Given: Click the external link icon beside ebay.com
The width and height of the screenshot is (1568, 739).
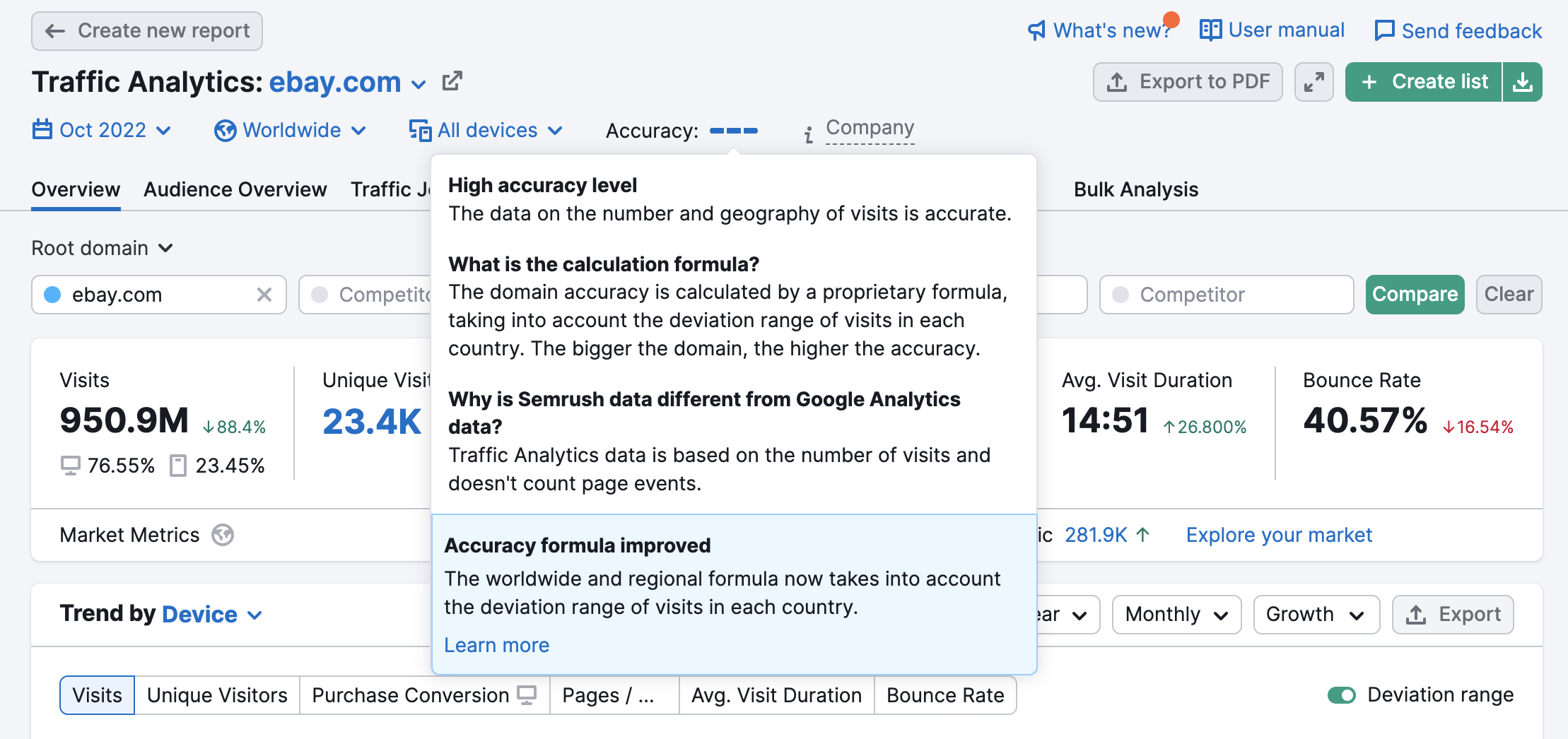Looking at the screenshot, I should pos(452,81).
